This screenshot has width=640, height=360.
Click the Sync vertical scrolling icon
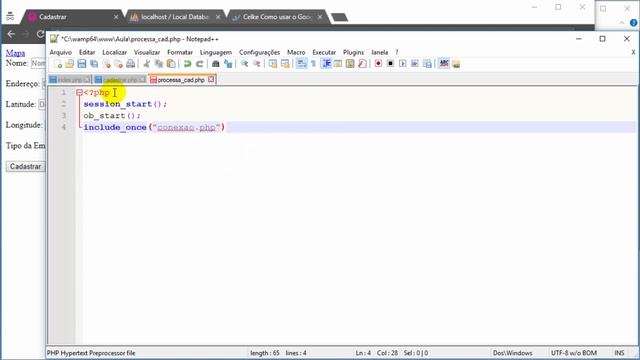[x=273, y=64]
